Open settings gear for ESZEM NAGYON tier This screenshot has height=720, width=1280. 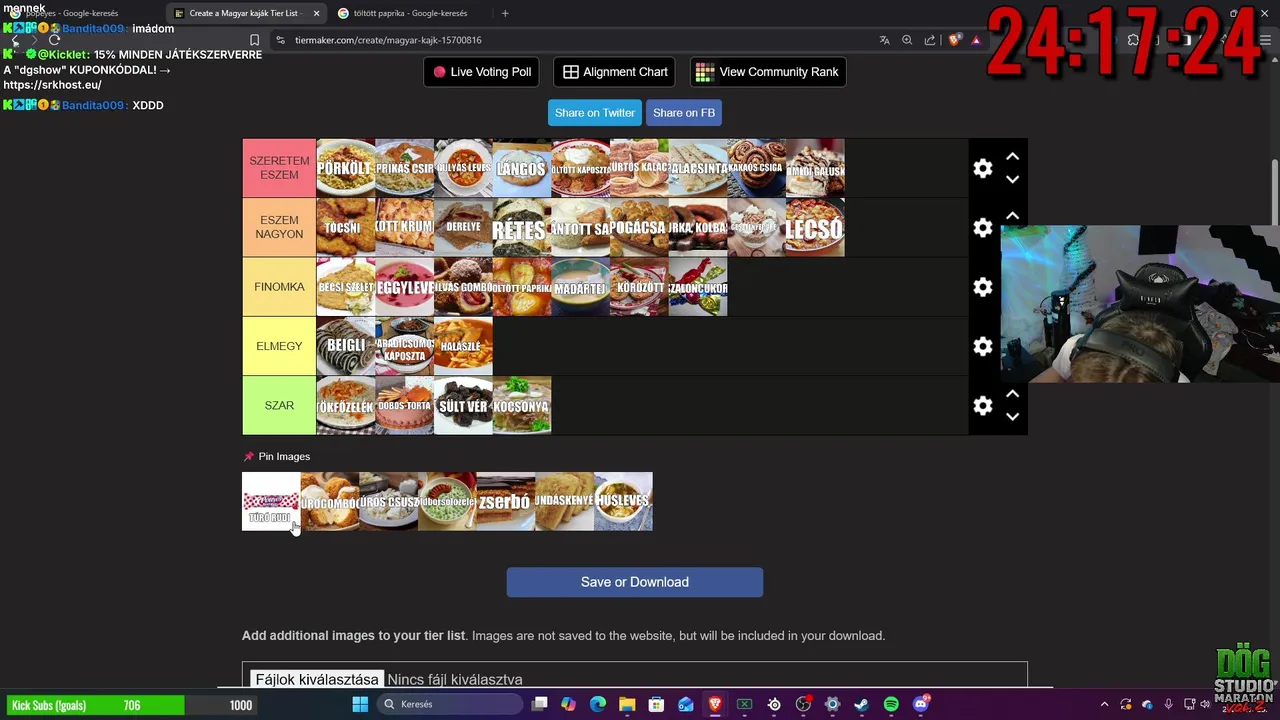tap(983, 227)
